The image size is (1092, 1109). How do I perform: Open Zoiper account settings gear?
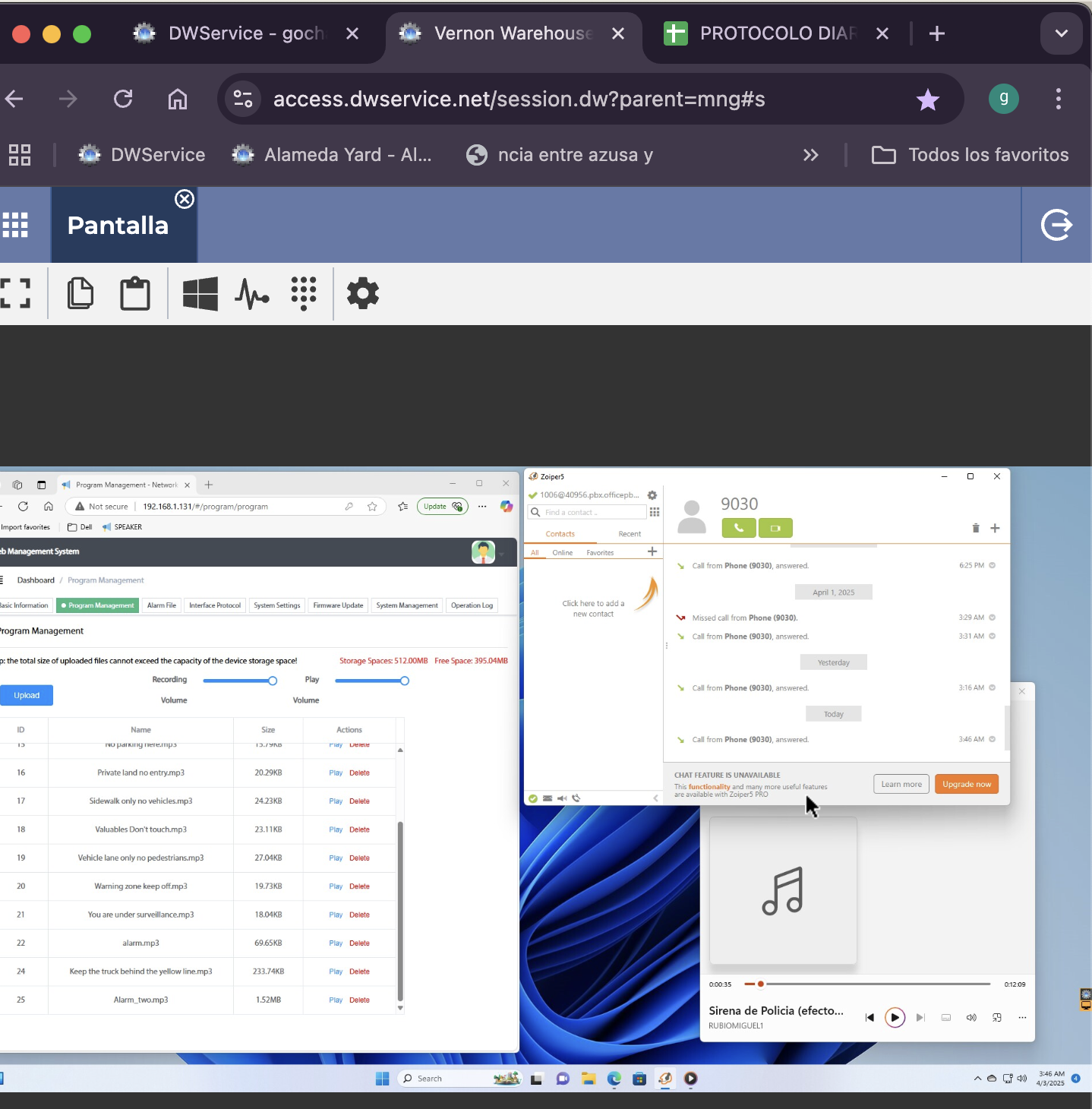652,495
